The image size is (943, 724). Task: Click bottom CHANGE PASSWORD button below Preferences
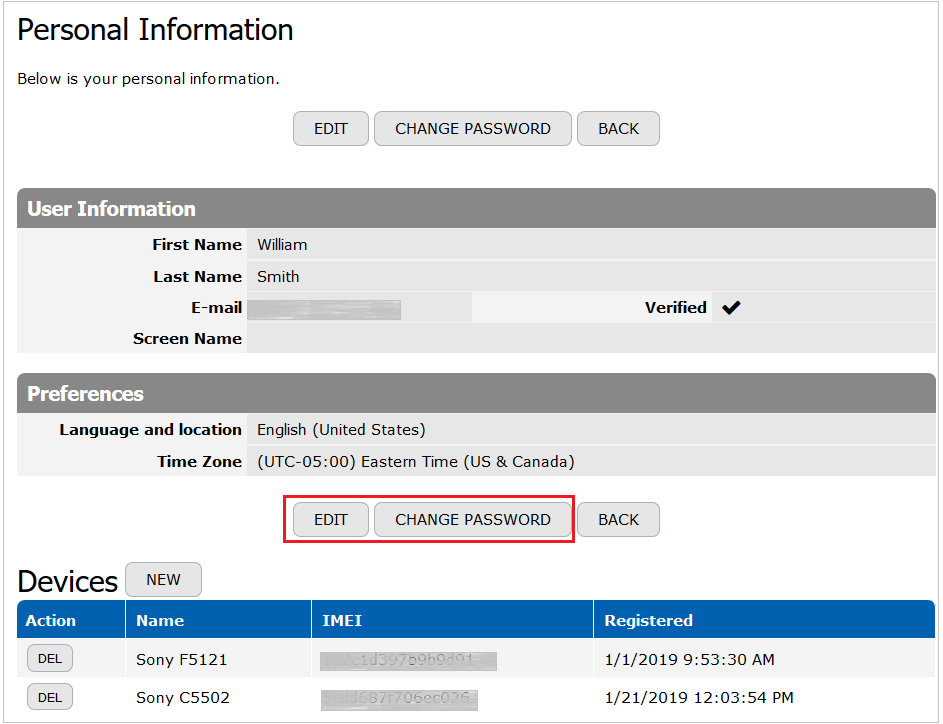coord(473,520)
